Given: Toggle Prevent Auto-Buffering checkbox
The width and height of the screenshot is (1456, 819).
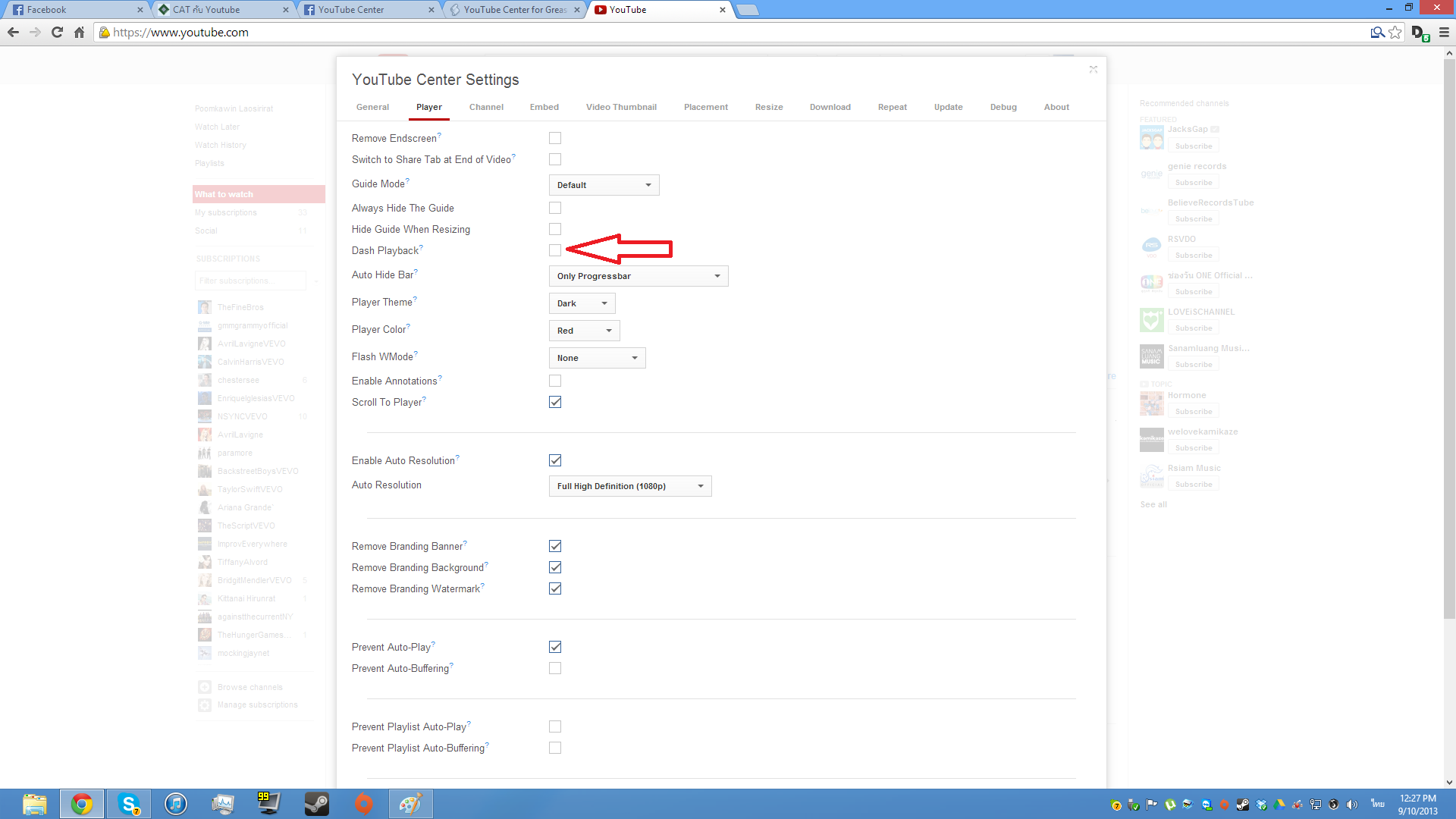Looking at the screenshot, I should (555, 668).
